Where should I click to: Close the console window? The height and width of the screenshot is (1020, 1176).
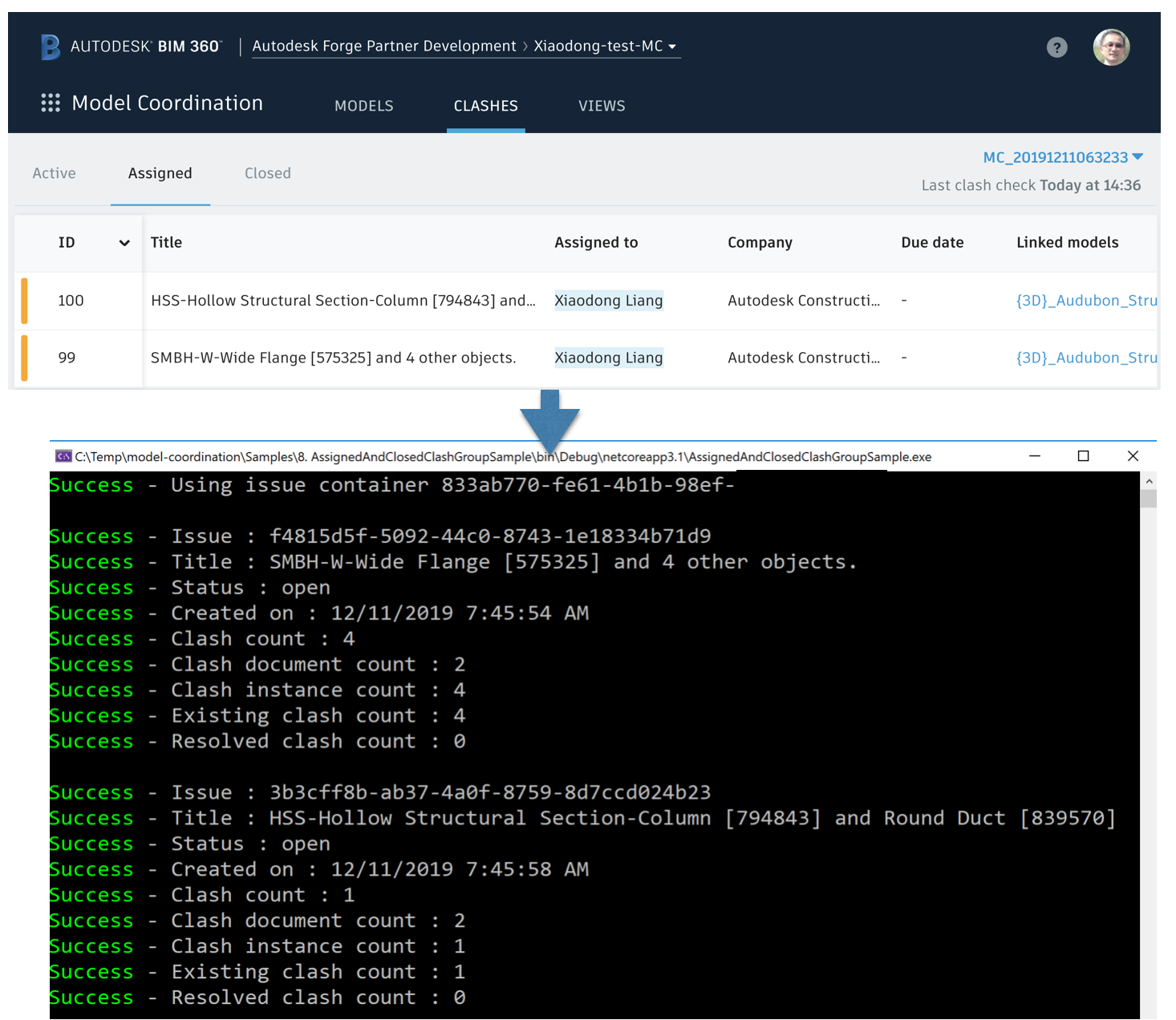click(1133, 456)
